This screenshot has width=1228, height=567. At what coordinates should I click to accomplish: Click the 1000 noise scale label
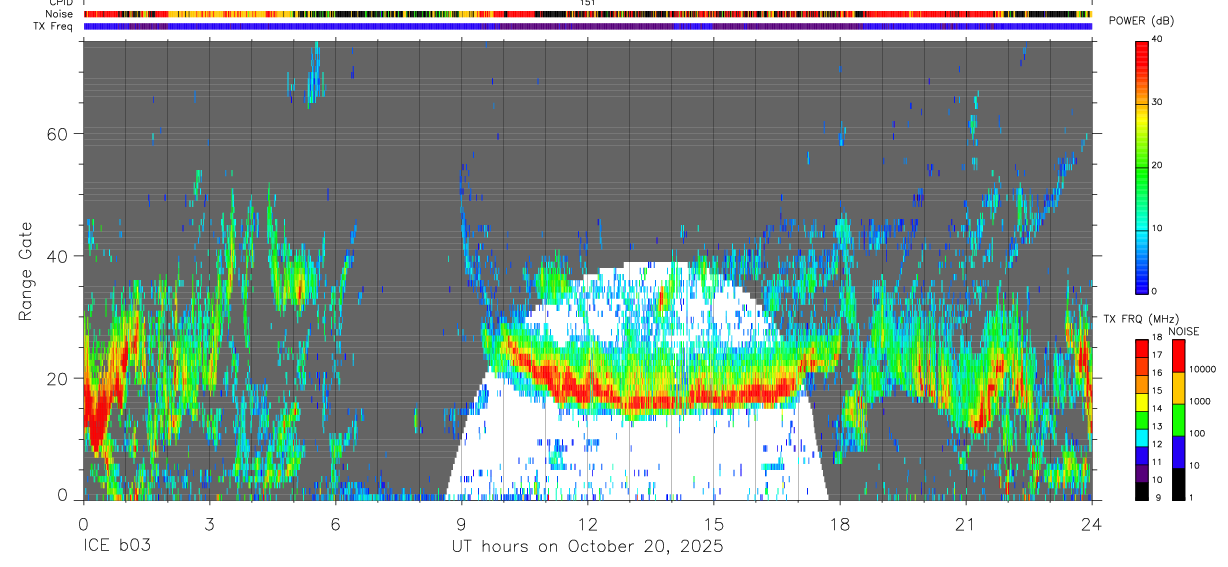pos(1199,401)
